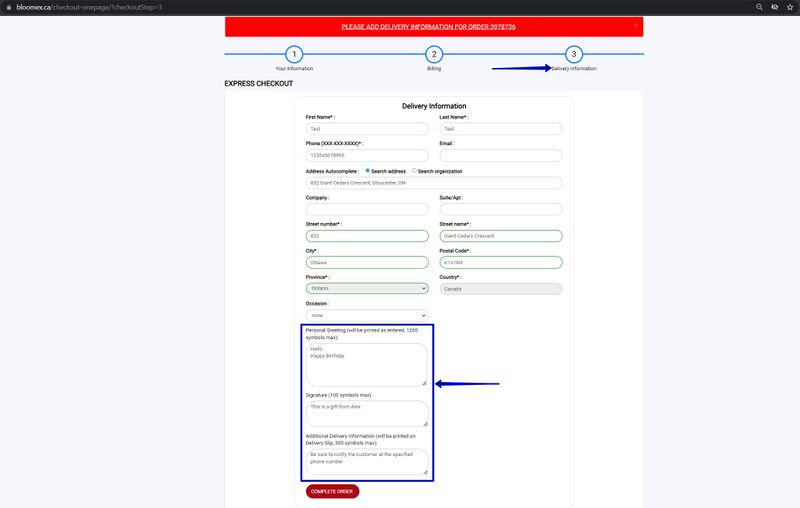
Task: Click the browser zoom magnifier icon
Action: click(759, 7)
